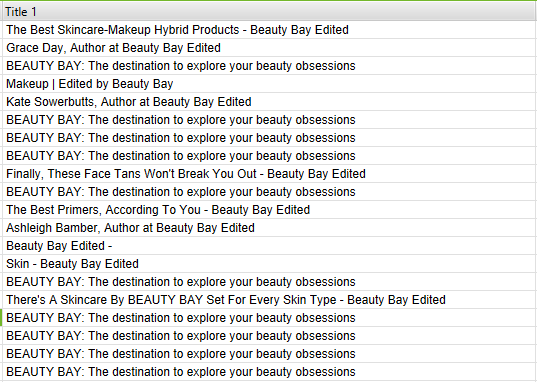Select the BEAUTY BAY row below Face Tans

[x=269, y=192]
